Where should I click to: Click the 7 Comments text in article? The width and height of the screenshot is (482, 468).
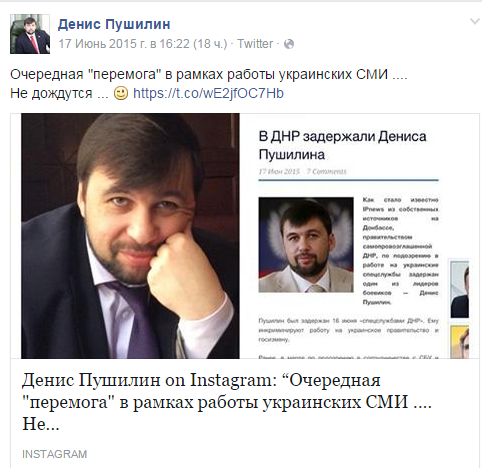[327, 171]
